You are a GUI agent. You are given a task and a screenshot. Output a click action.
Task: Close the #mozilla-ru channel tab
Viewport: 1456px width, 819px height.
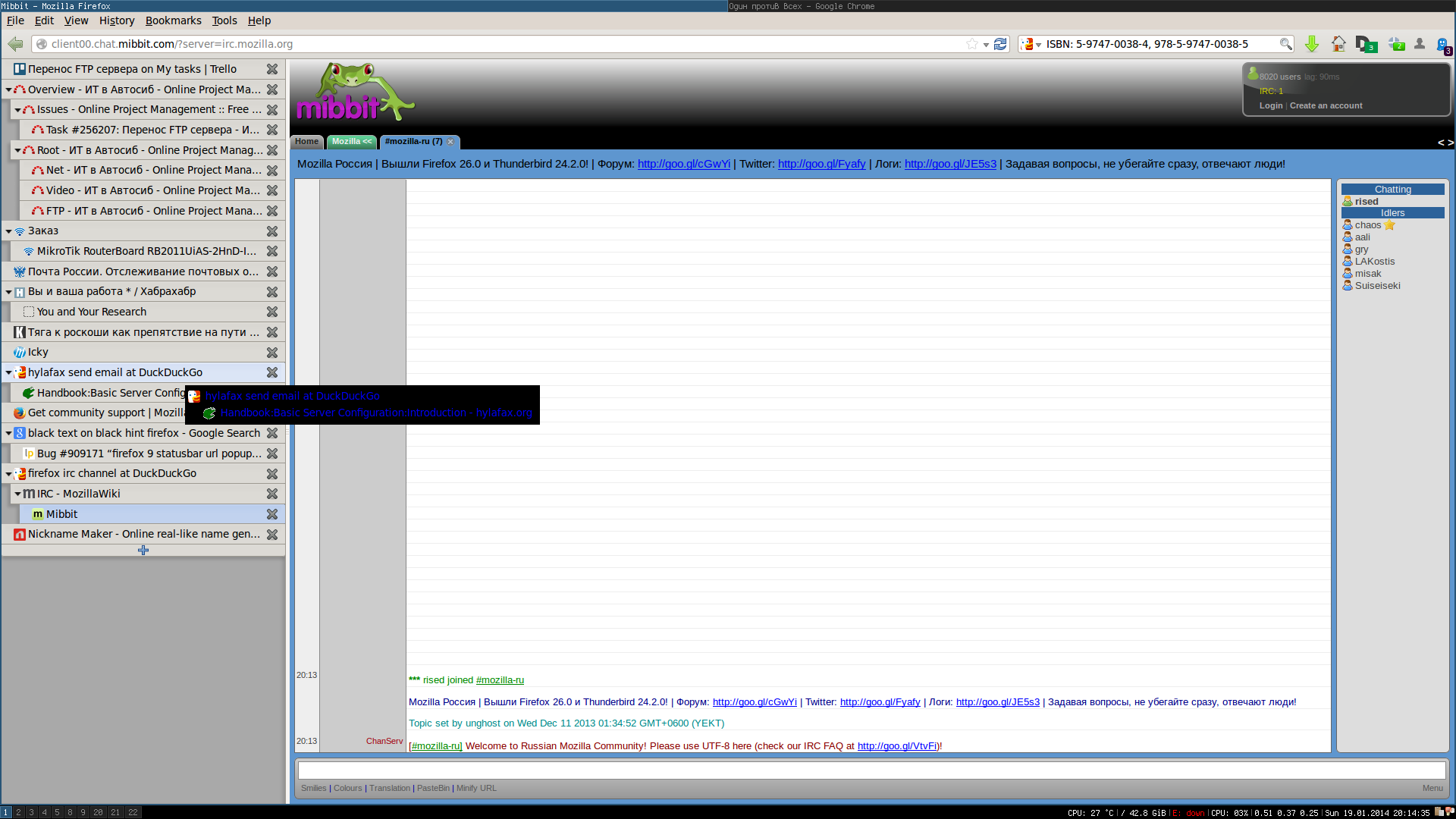[x=450, y=142]
